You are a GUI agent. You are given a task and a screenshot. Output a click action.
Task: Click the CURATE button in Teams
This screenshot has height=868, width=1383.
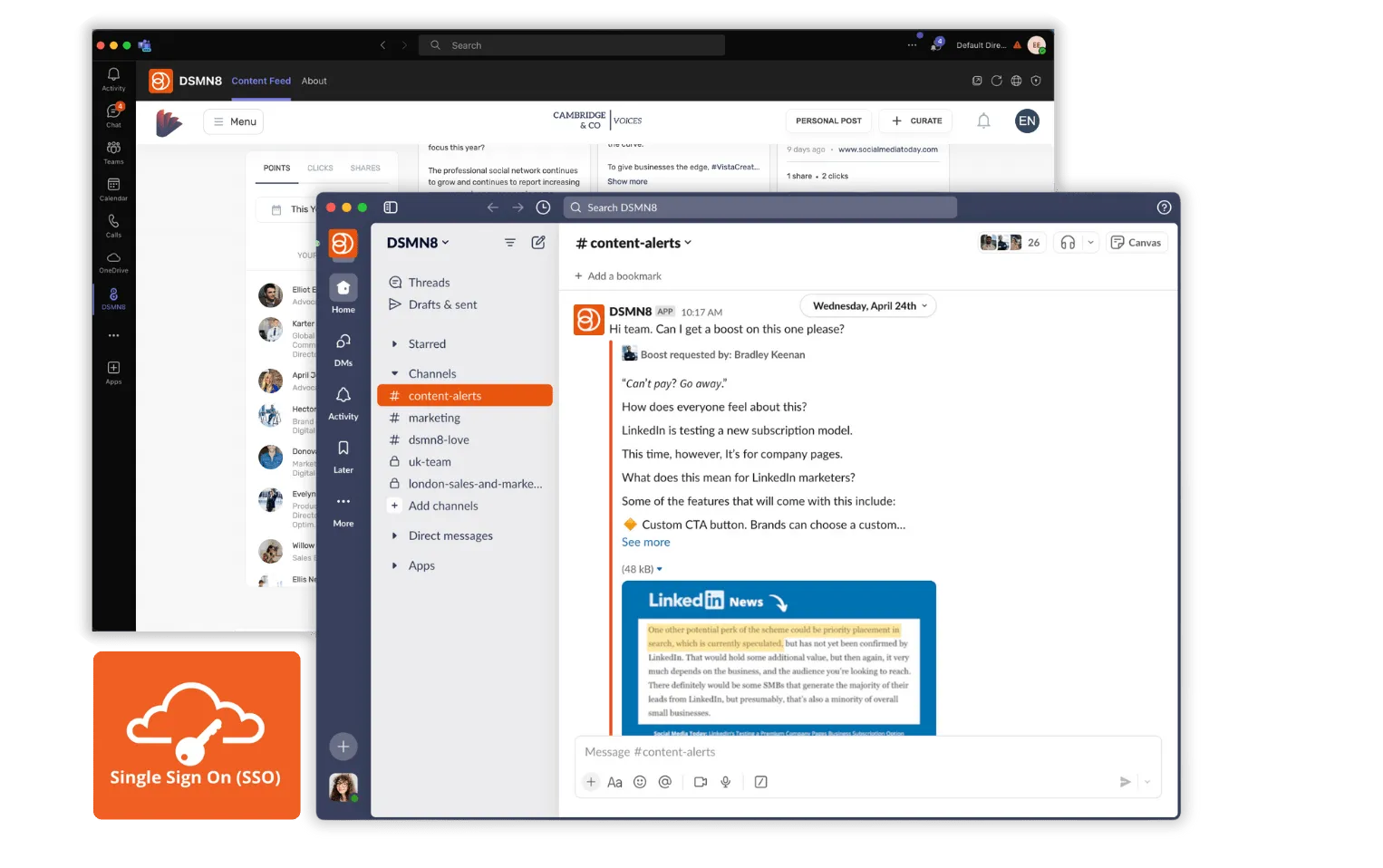tap(916, 121)
